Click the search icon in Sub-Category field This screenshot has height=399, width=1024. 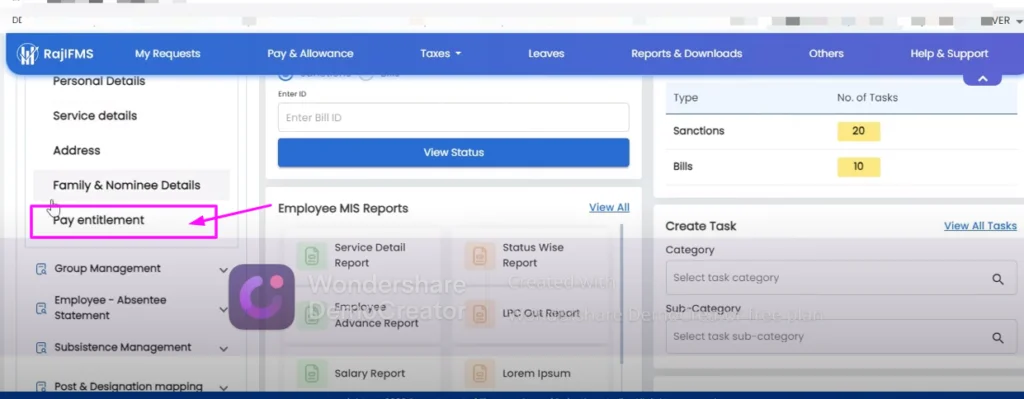pos(998,338)
